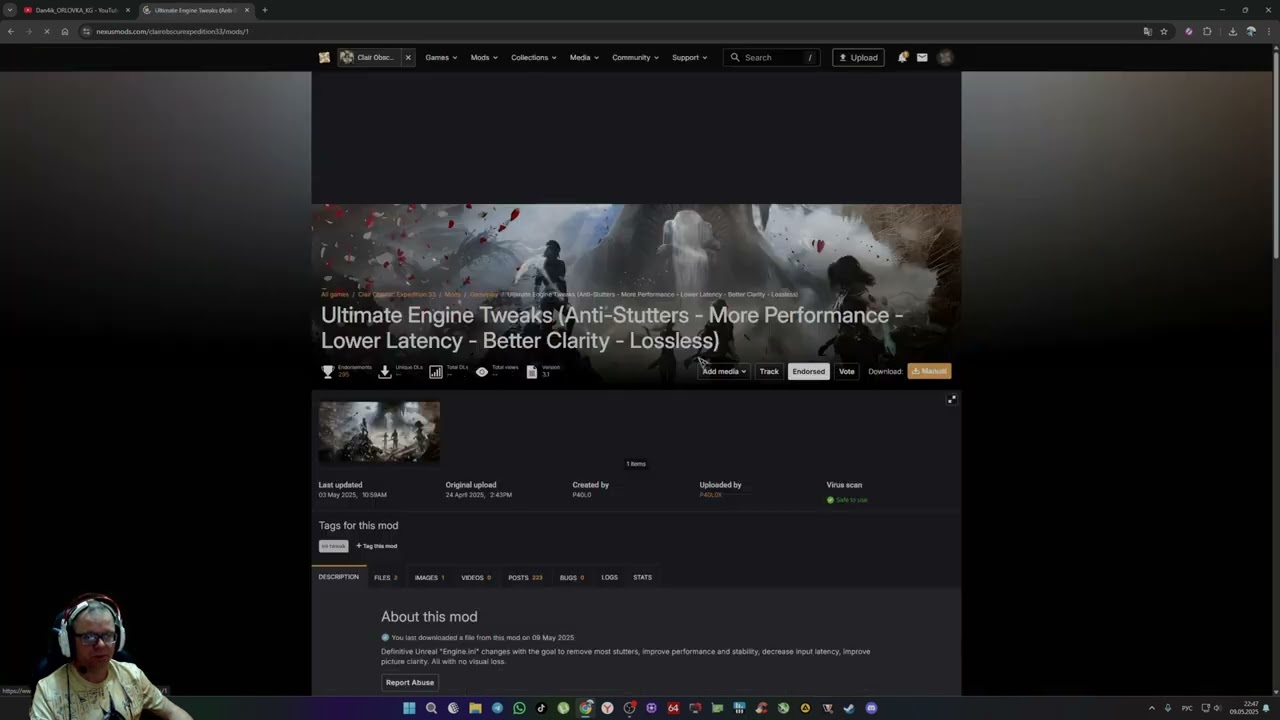Focus the site Search field

[x=772, y=57]
